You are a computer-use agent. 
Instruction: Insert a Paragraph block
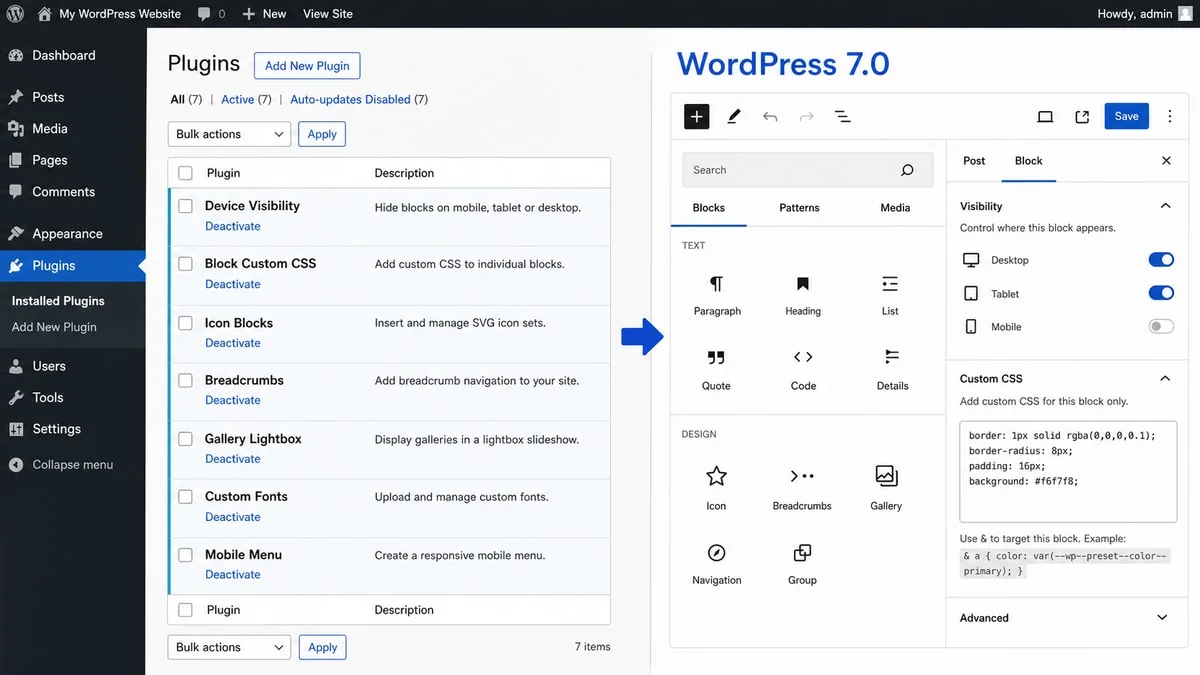coord(717,295)
